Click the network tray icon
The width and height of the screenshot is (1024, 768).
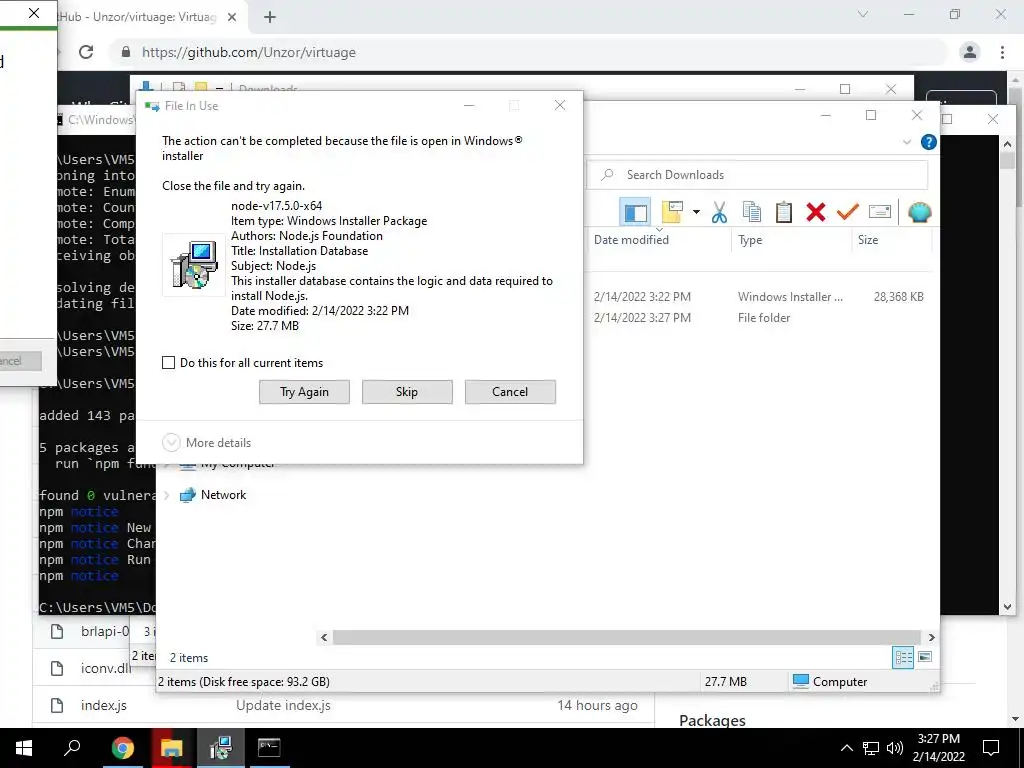pyautogui.click(x=871, y=748)
